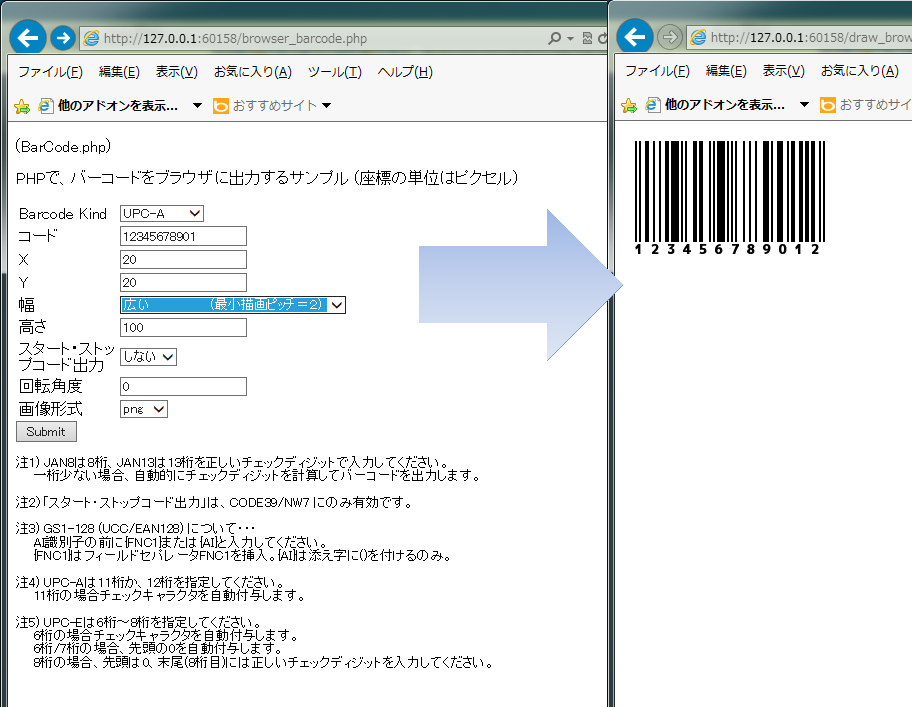Click 注3) GS1-128 note text
Image resolution: width=912 pixels, height=707 pixels.
[x=234, y=542]
